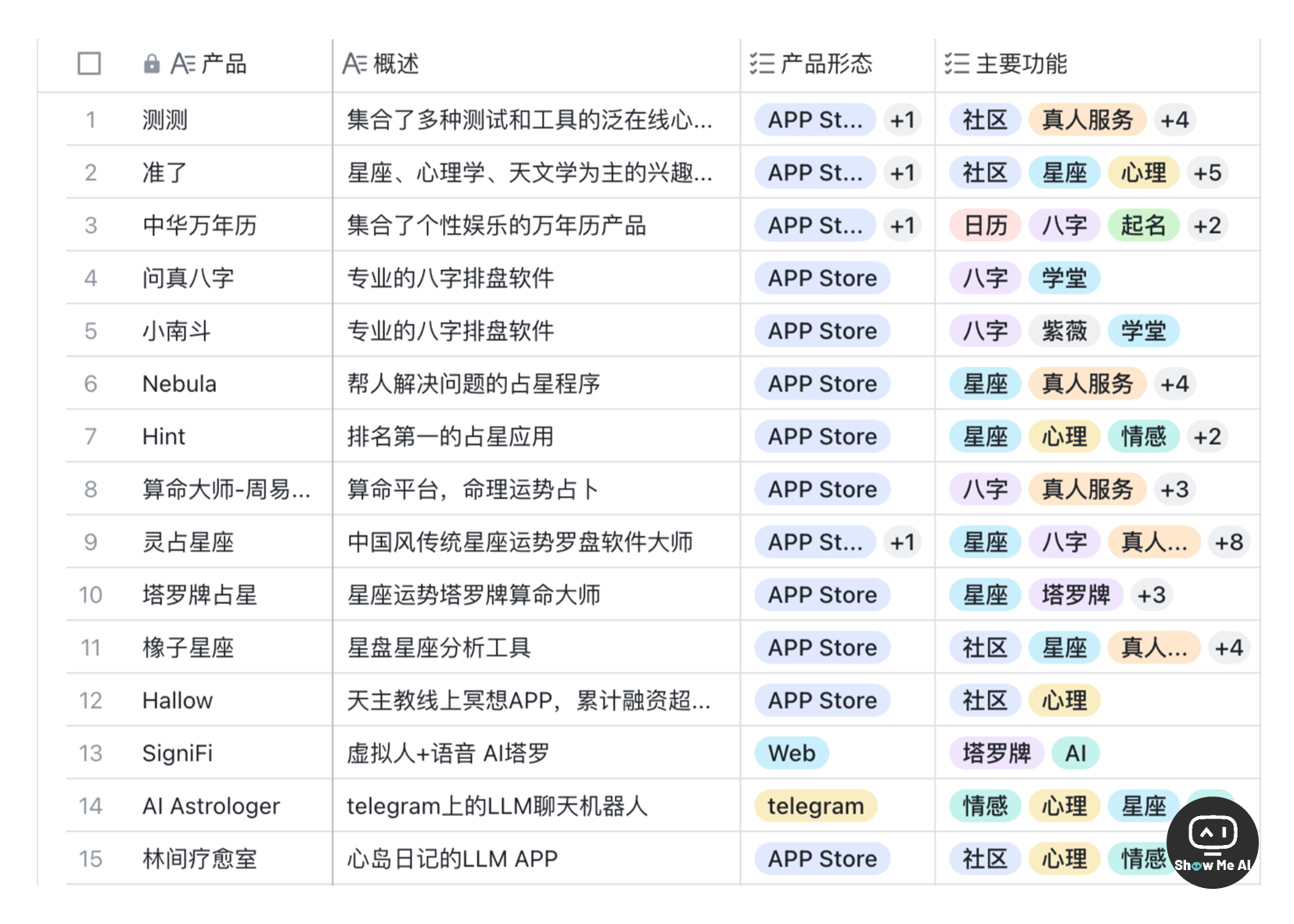This screenshot has width=1294, height=924.
Task: Open the 林间疗愈室 product record
Action: pos(199,859)
